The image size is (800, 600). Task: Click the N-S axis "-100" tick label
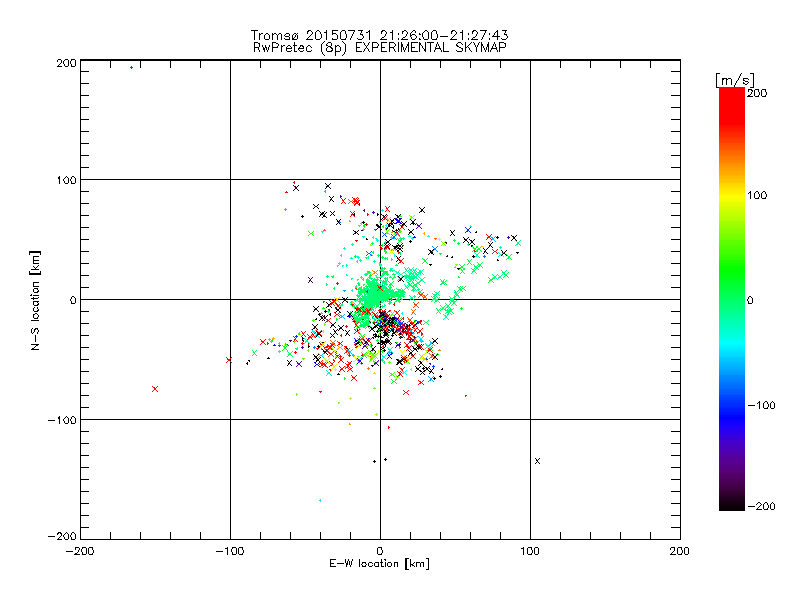[x=62, y=420]
